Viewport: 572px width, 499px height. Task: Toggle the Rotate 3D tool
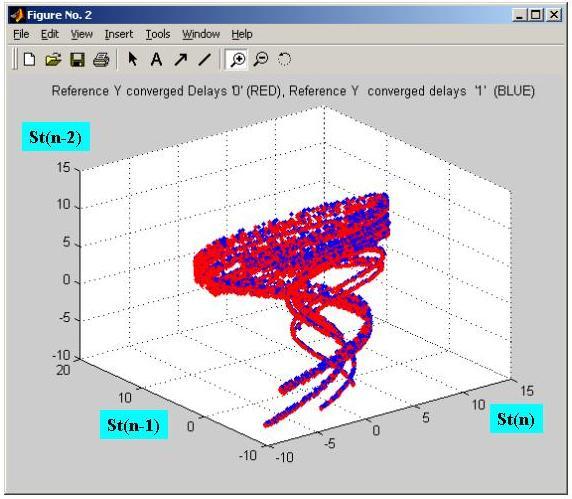(284, 59)
